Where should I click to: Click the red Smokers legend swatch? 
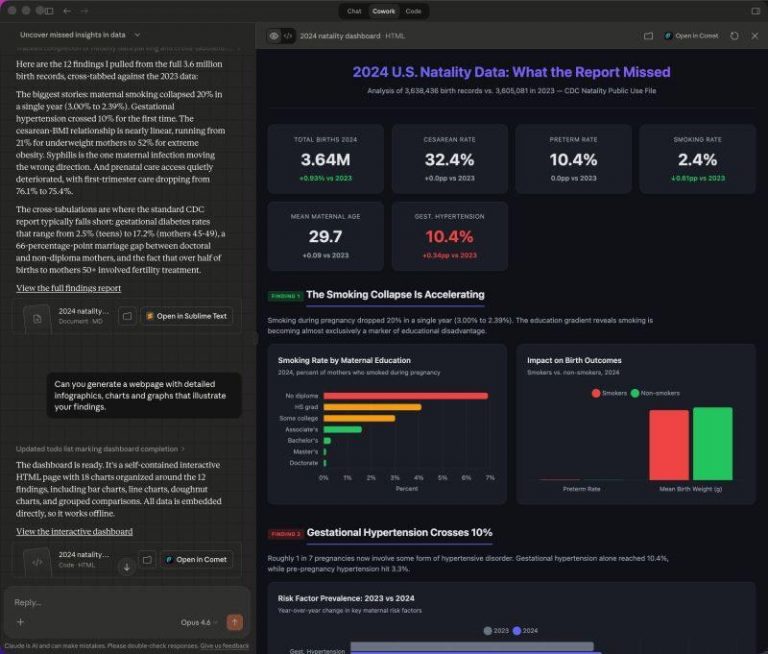coord(597,393)
